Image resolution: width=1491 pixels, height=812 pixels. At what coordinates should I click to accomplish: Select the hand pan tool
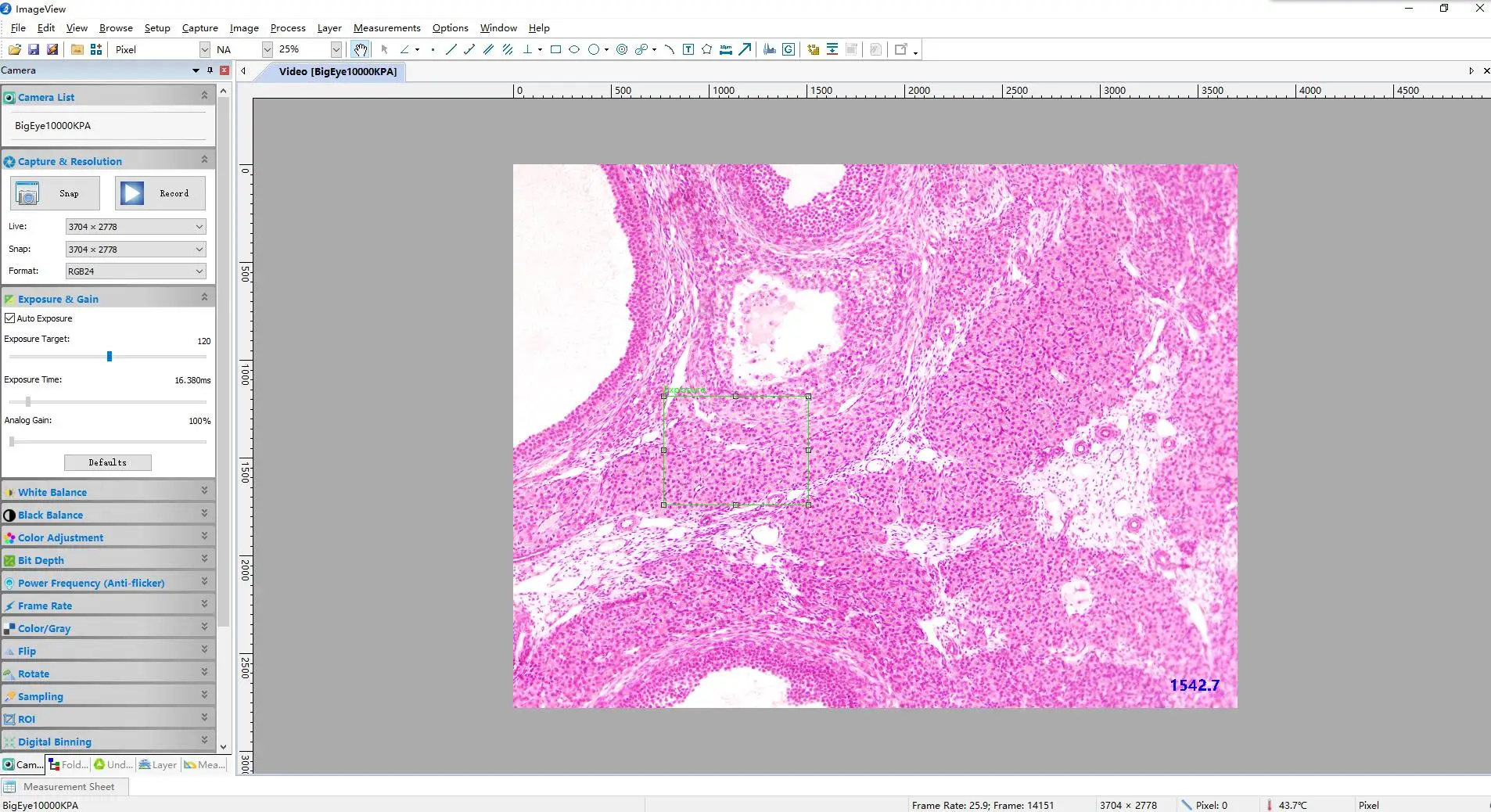point(360,49)
